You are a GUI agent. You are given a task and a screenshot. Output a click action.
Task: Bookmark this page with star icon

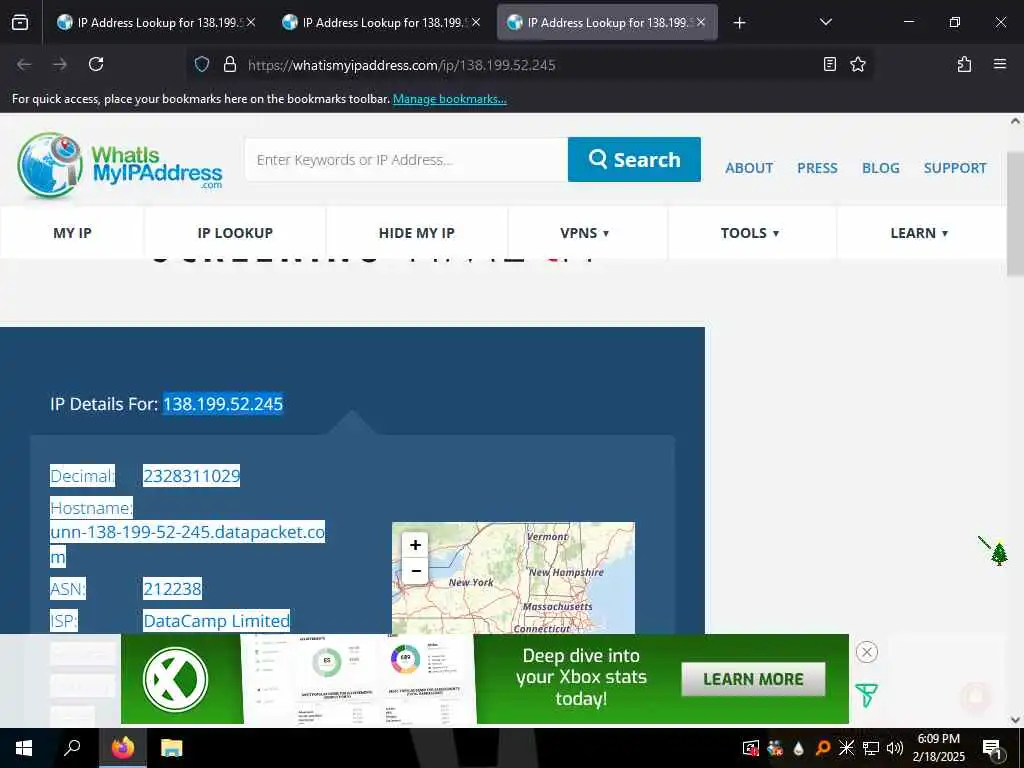[857, 64]
